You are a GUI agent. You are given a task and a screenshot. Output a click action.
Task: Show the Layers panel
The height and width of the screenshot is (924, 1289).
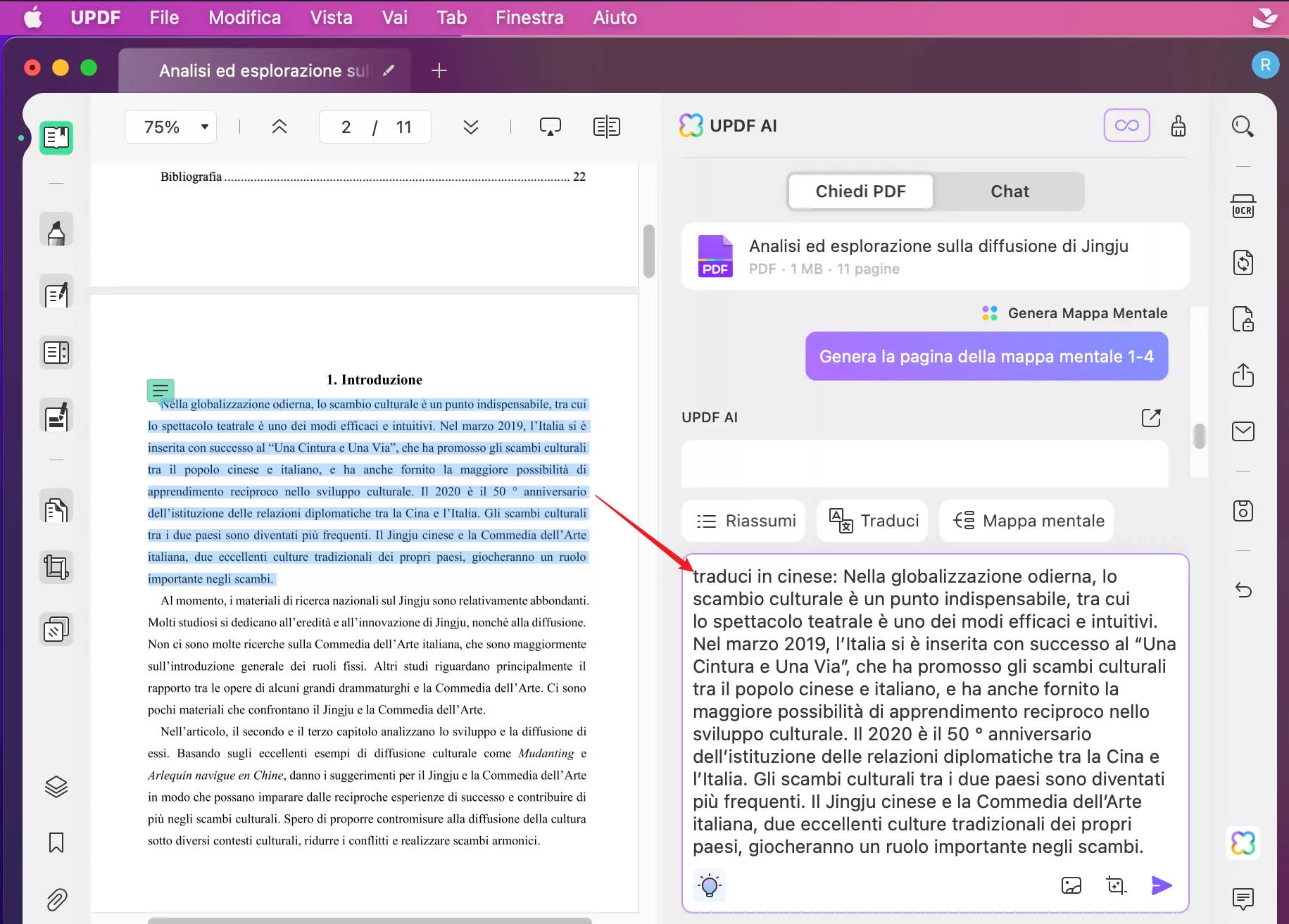click(x=56, y=786)
